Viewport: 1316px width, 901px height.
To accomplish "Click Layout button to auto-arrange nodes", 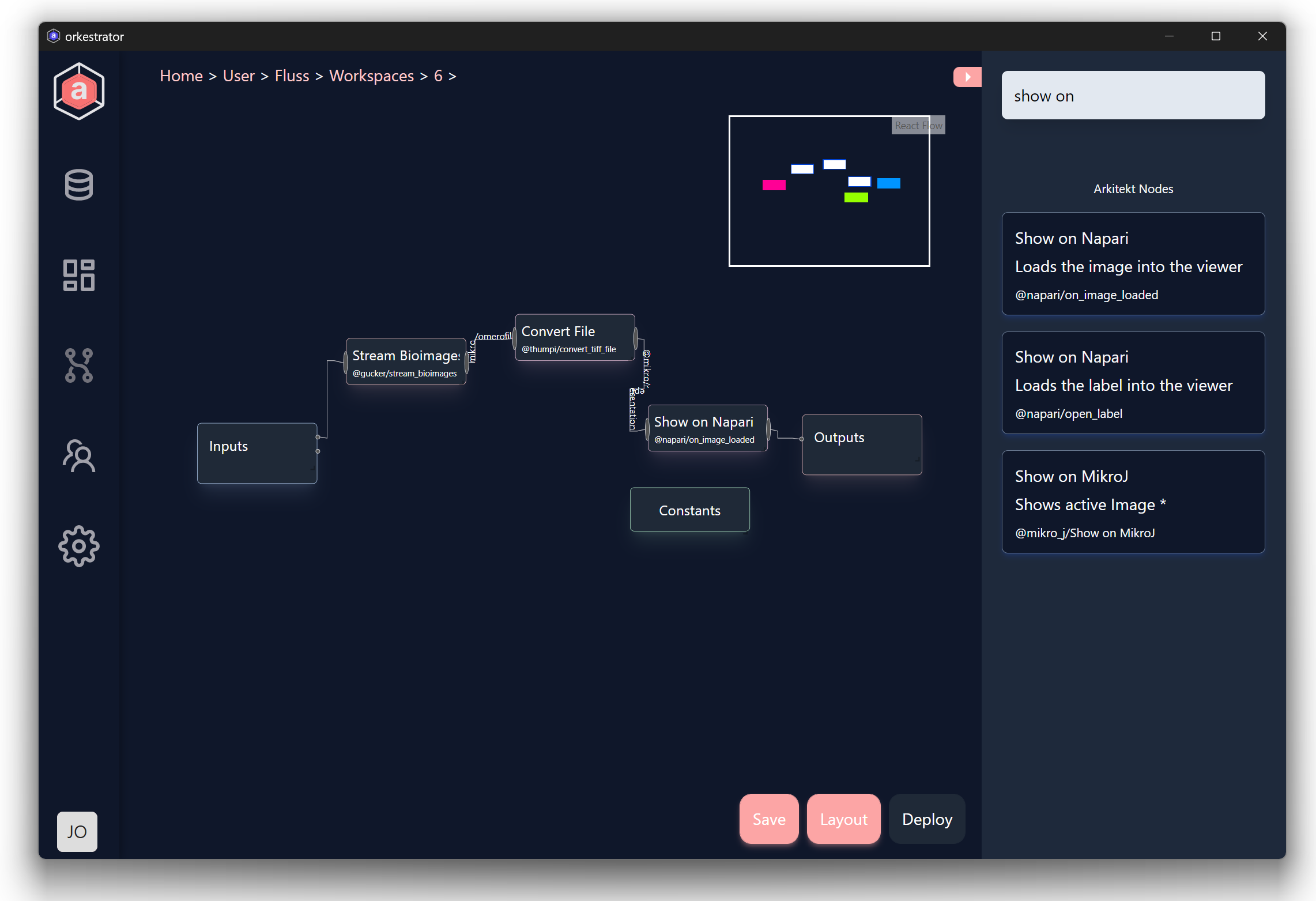I will pos(843,819).
